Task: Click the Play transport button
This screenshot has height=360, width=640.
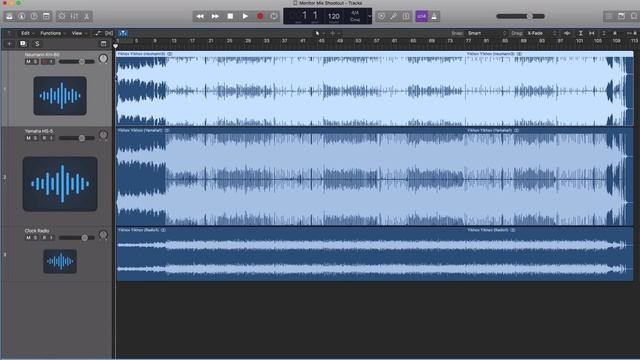Action: [x=245, y=16]
